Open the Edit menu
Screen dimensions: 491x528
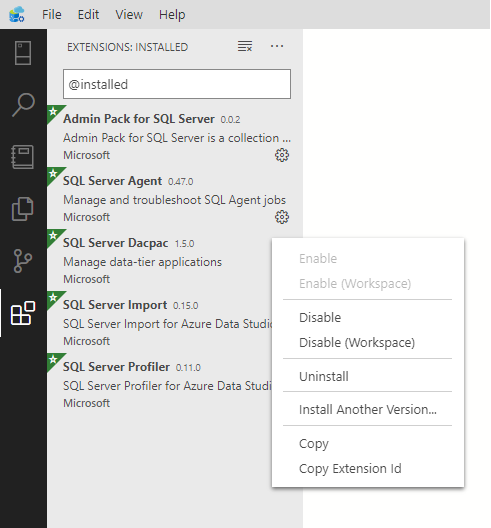point(88,14)
